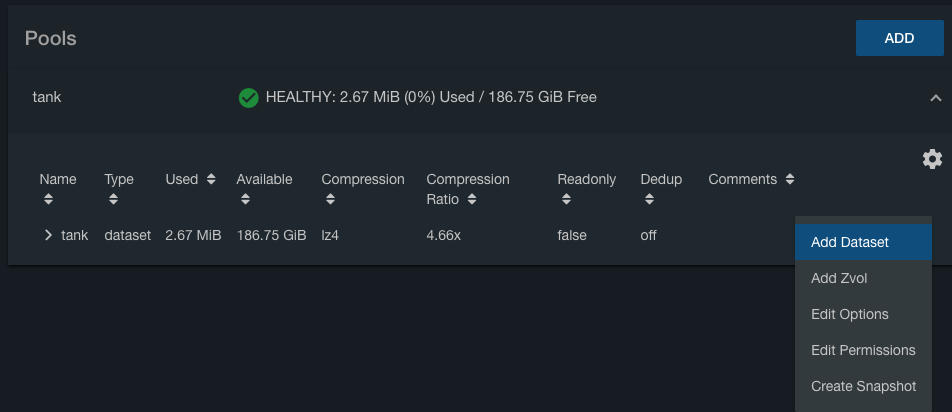Screen dimensions: 952x412
Task: Expand the tank dataset row
Action: click(47, 236)
